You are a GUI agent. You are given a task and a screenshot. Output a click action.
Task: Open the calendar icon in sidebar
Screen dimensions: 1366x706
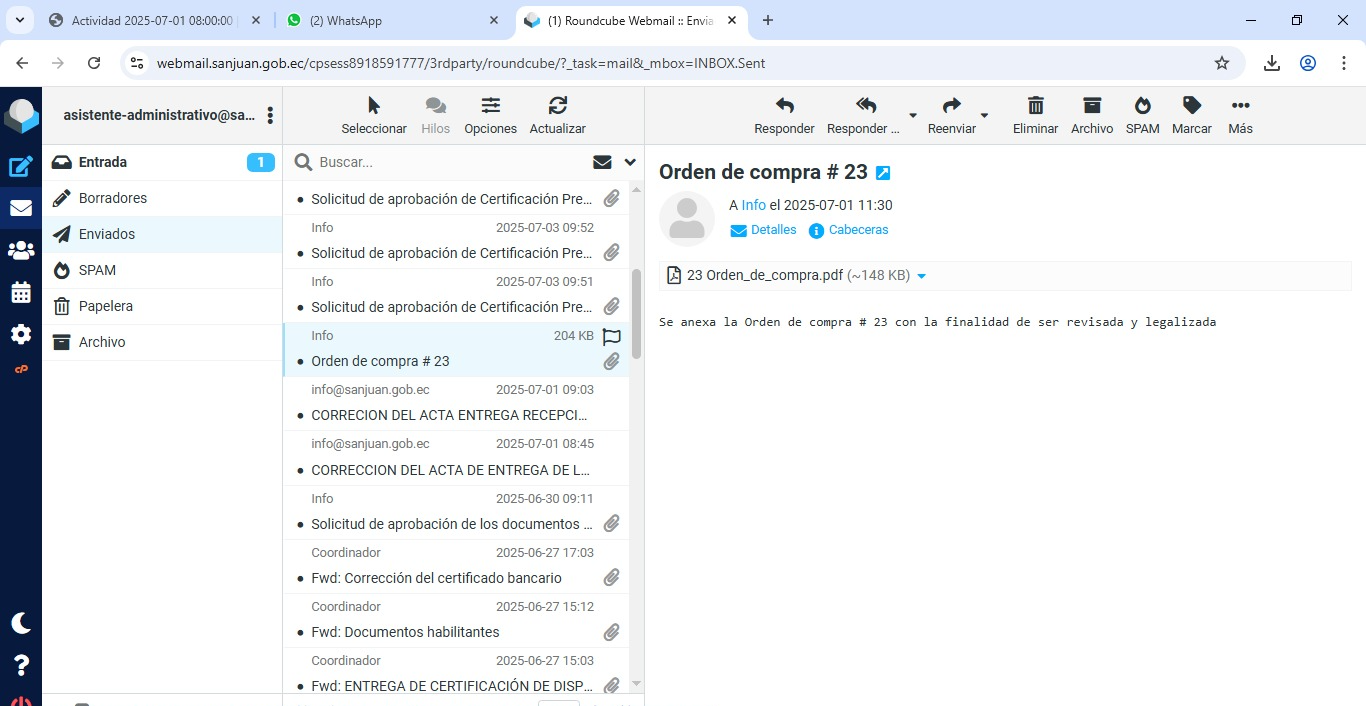pos(21,293)
